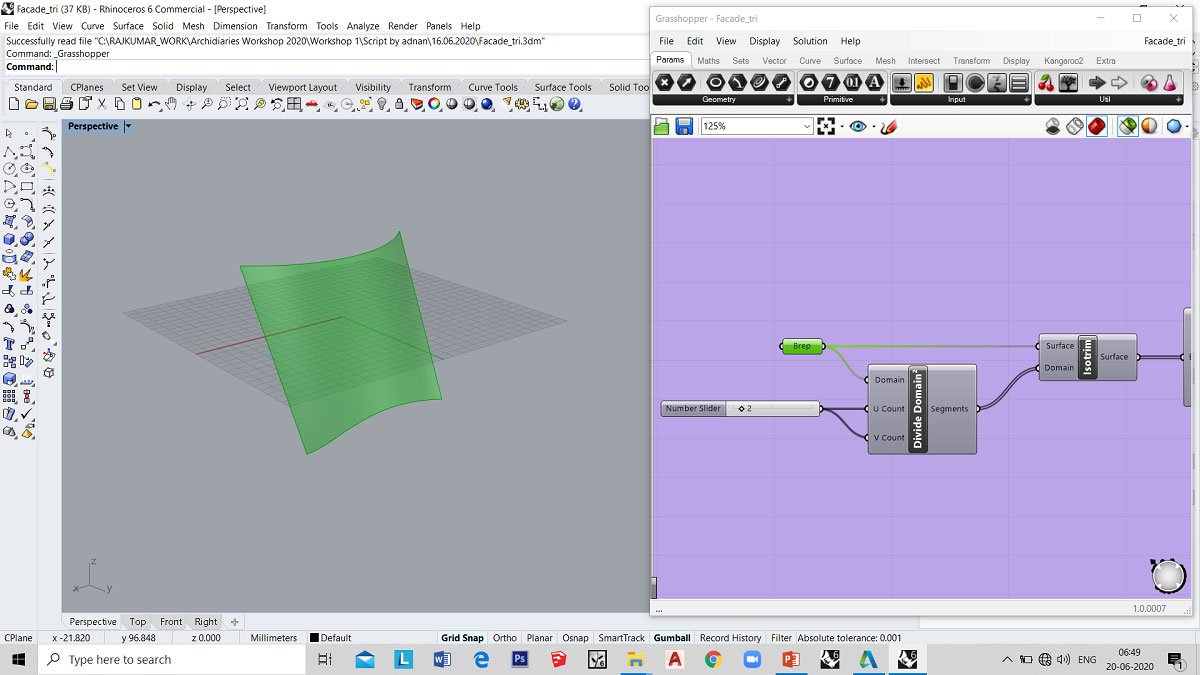The width and height of the screenshot is (1200, 675).
Task: Click the Save icon in Grasshopper toolbar
Action: 684,126
